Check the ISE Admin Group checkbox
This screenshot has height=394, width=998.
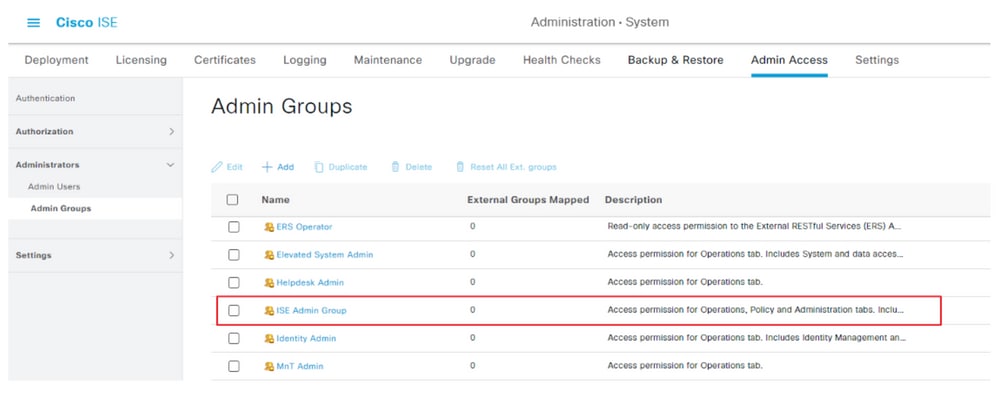(x=234, y=311)
